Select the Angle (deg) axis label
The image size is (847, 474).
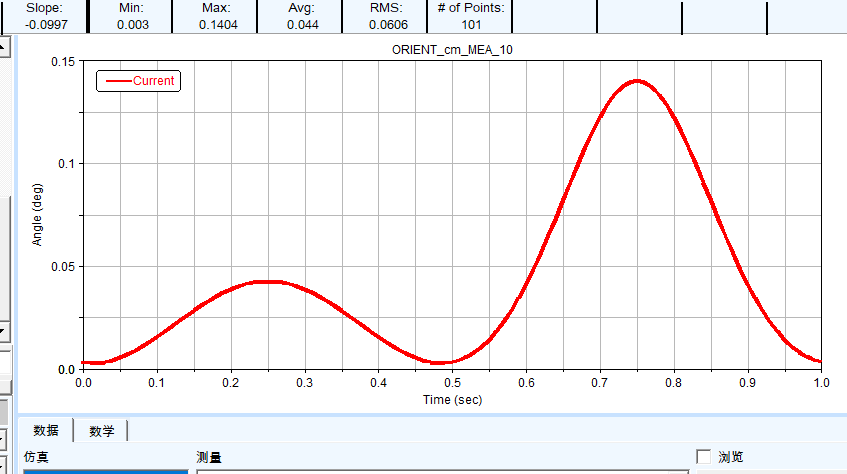[37, 215]
